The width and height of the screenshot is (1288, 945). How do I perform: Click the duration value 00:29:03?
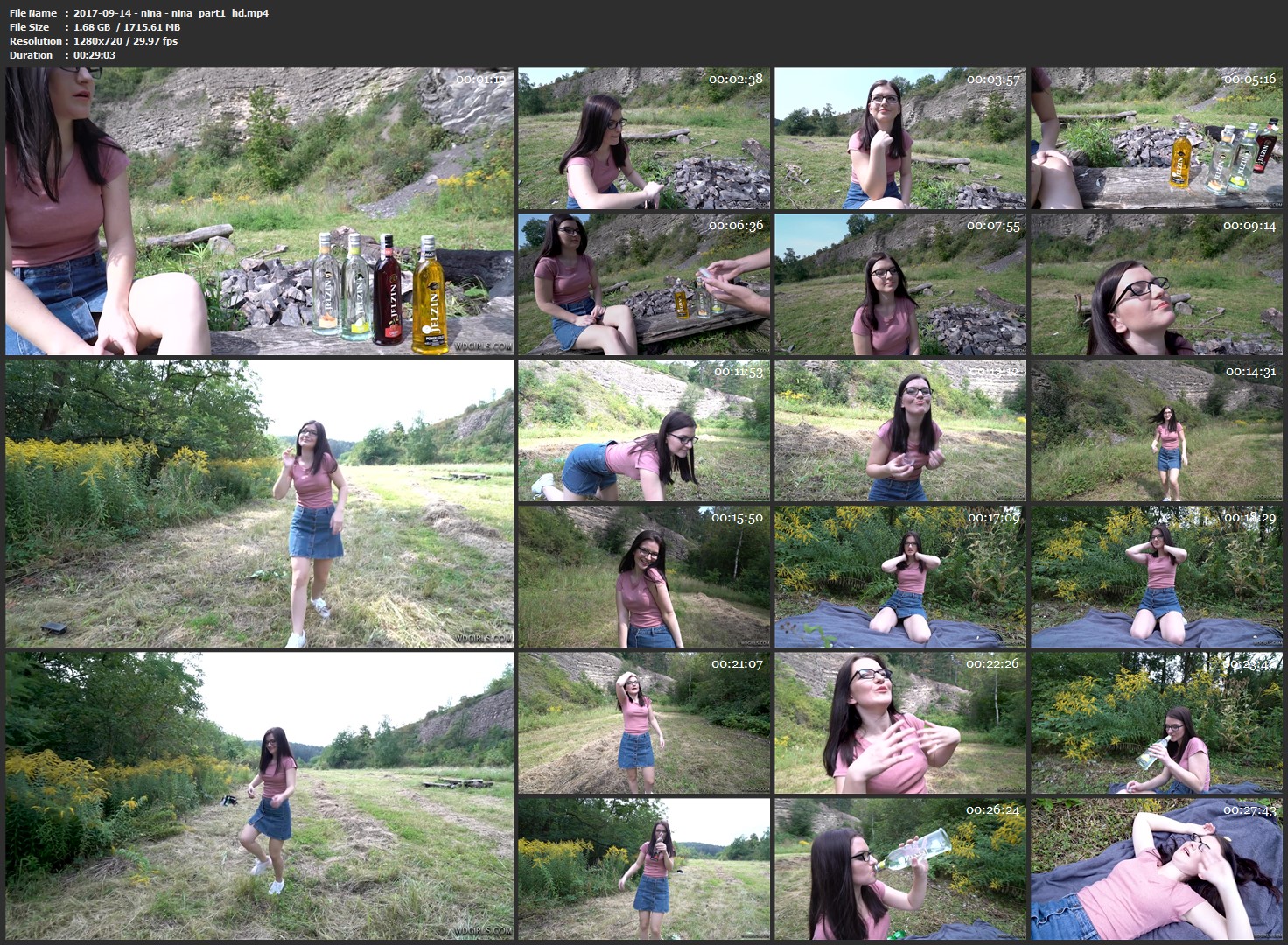[x=94, y=55]
